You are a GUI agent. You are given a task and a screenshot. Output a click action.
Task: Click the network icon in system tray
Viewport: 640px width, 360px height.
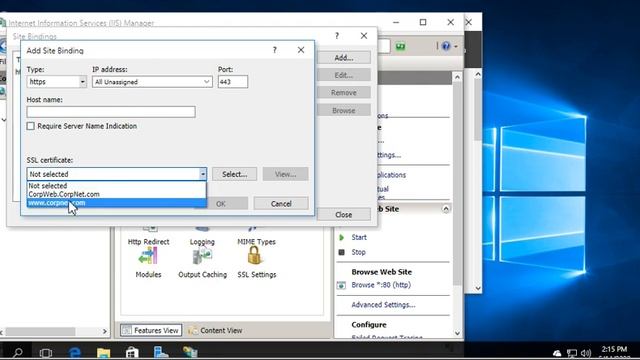point(572,353)
